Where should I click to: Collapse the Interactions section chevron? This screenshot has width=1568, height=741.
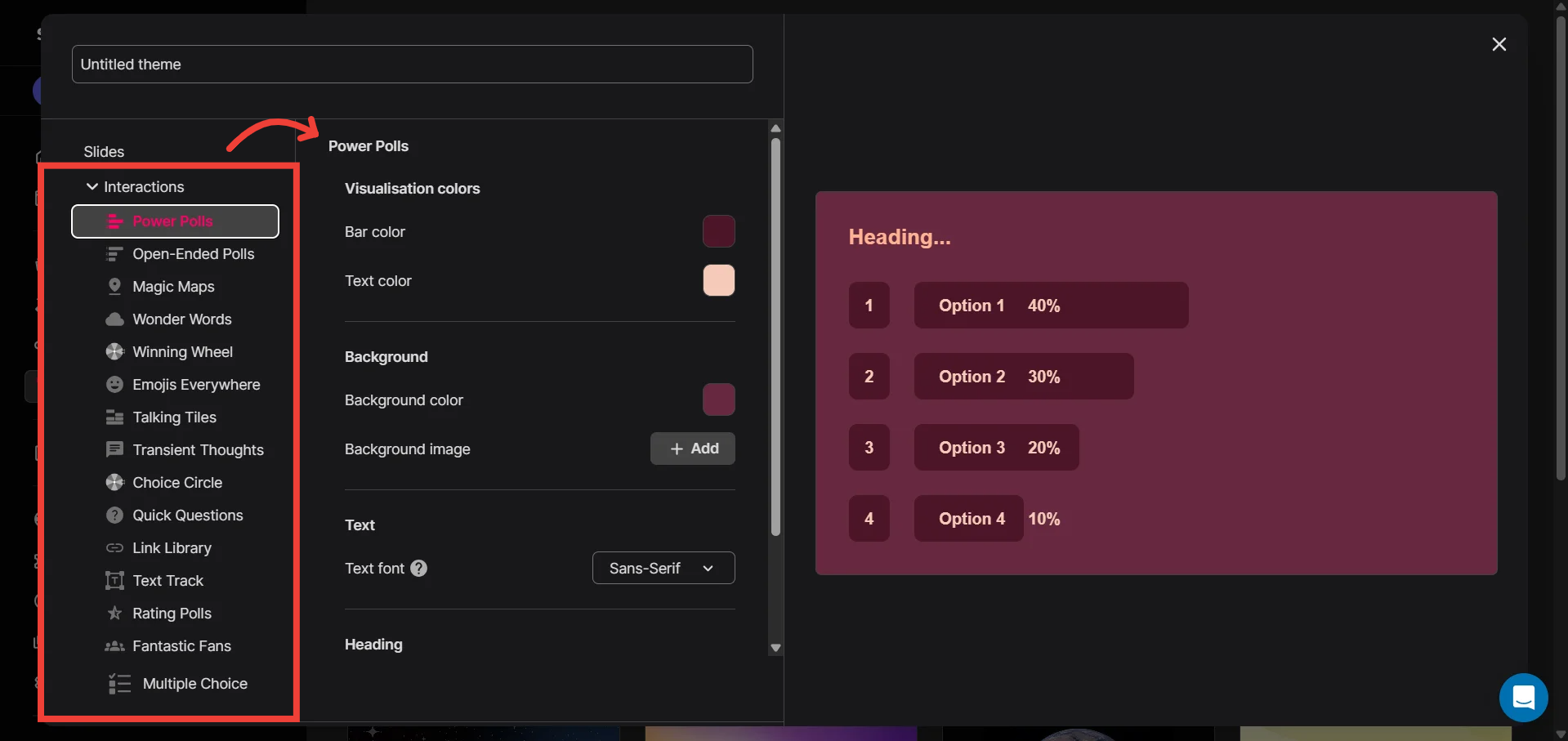tap(92, 187)
